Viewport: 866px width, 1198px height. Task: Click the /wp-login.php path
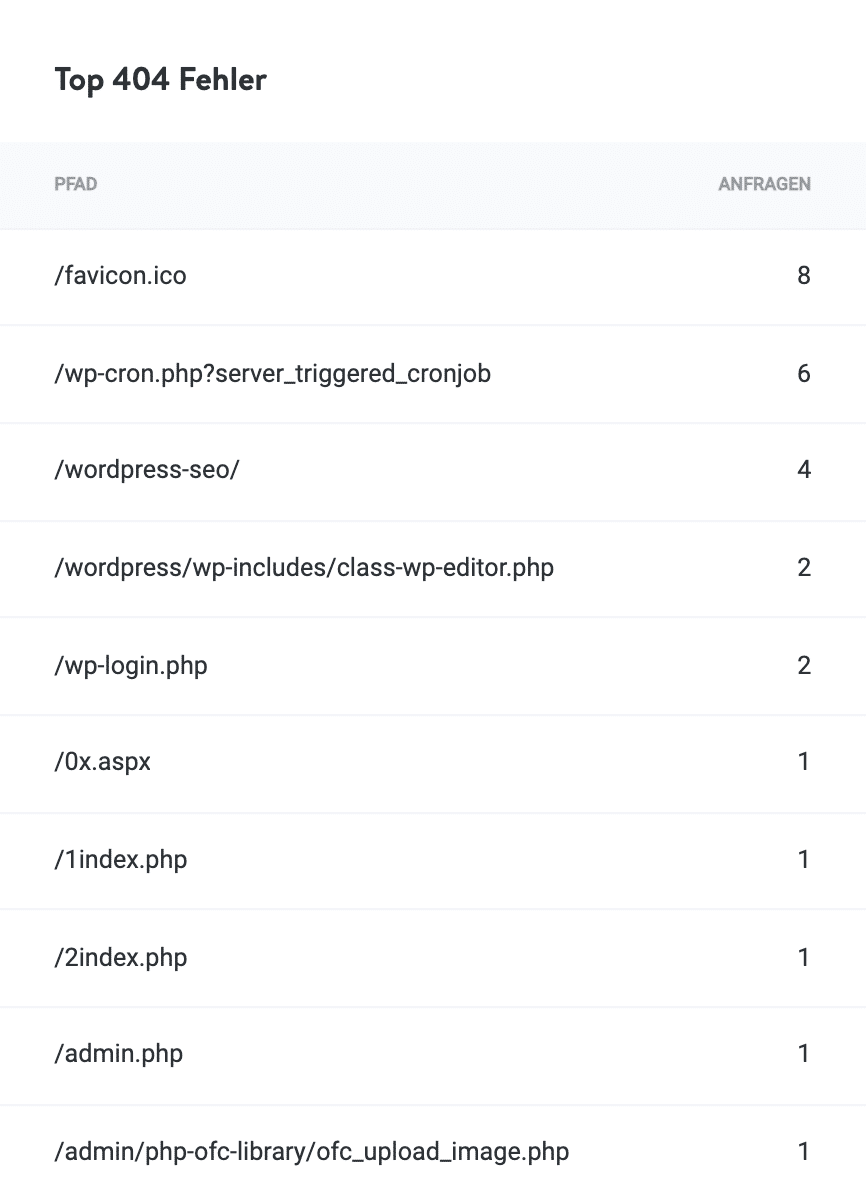pyautogui.click(x=130, y=665)
